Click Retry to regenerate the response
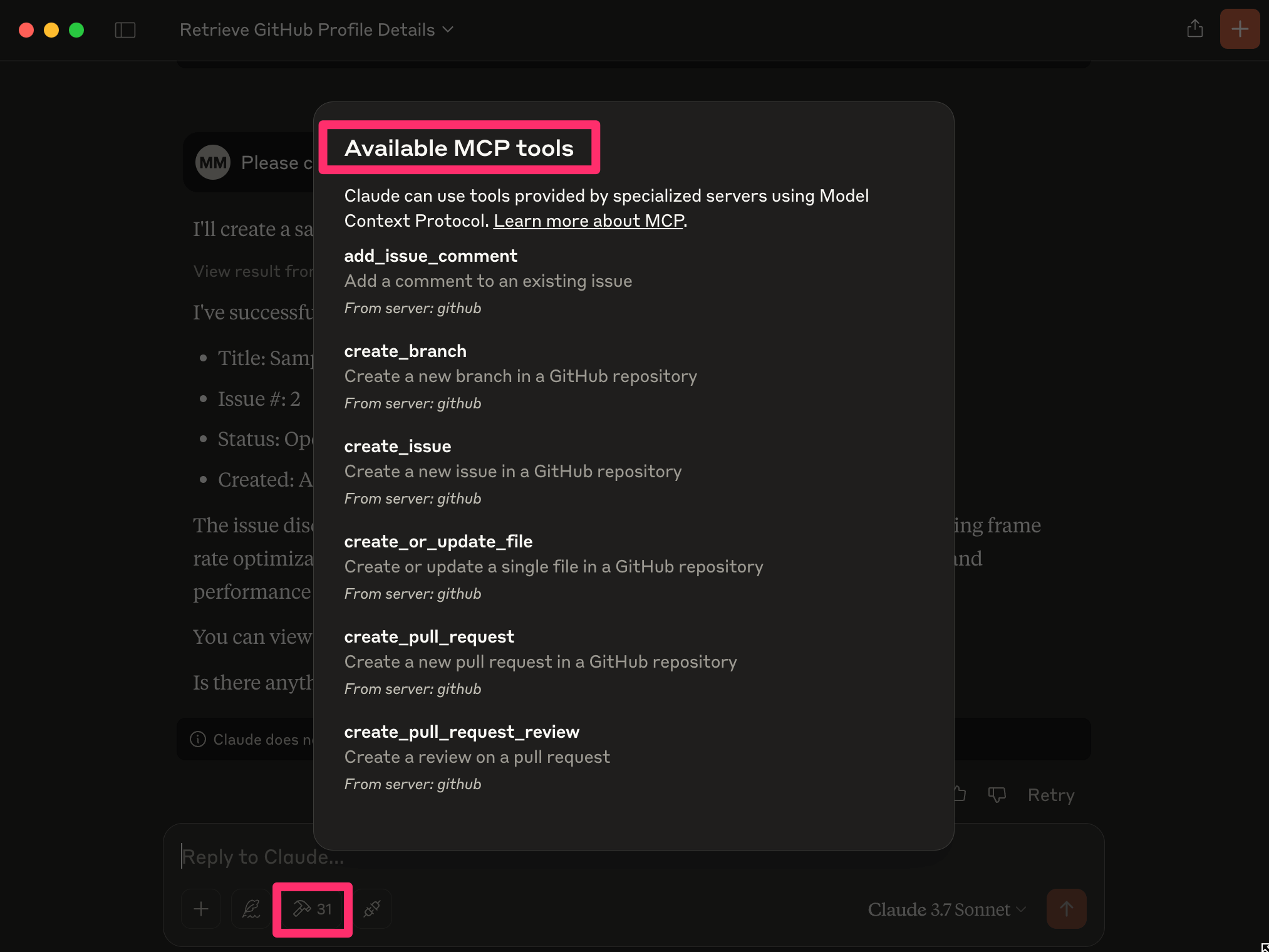 pos(1050,795)
